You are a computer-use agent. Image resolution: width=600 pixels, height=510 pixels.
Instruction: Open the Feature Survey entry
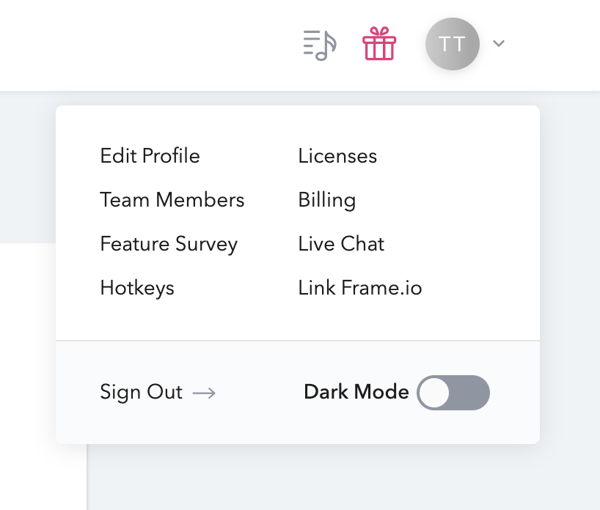pos(169,244)
